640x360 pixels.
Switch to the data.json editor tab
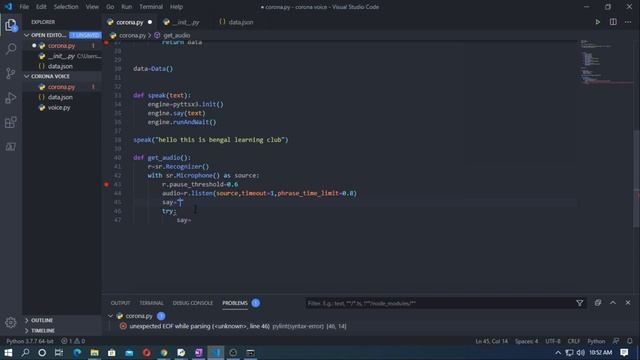[240, 22]
